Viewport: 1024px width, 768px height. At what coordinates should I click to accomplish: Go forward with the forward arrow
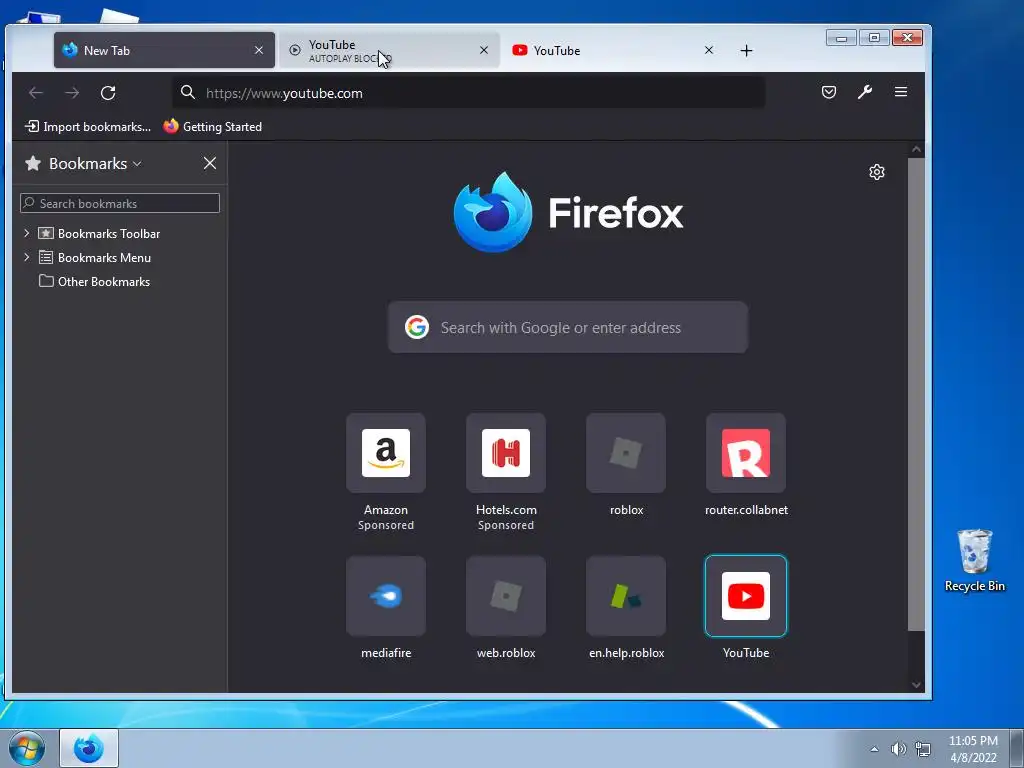tap(72, 93)
